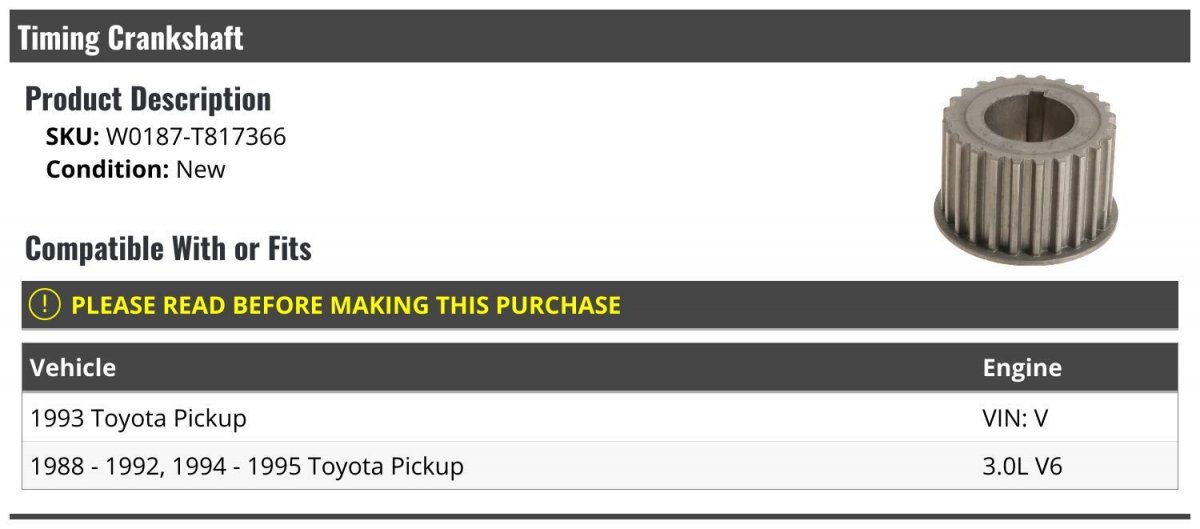Click the yellow warning exclamation icon
Screen dimensions: 1200x529
click(45, 305)
